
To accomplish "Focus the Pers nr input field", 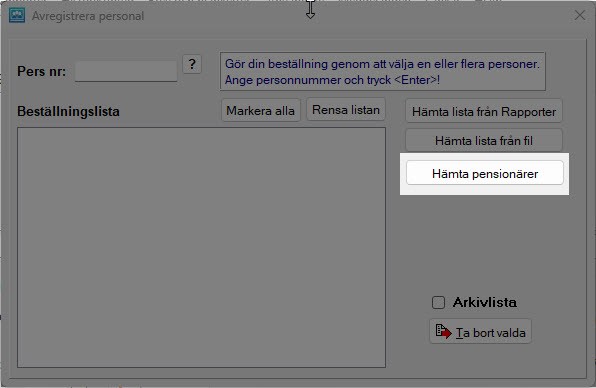I will [x=126, y=71].
